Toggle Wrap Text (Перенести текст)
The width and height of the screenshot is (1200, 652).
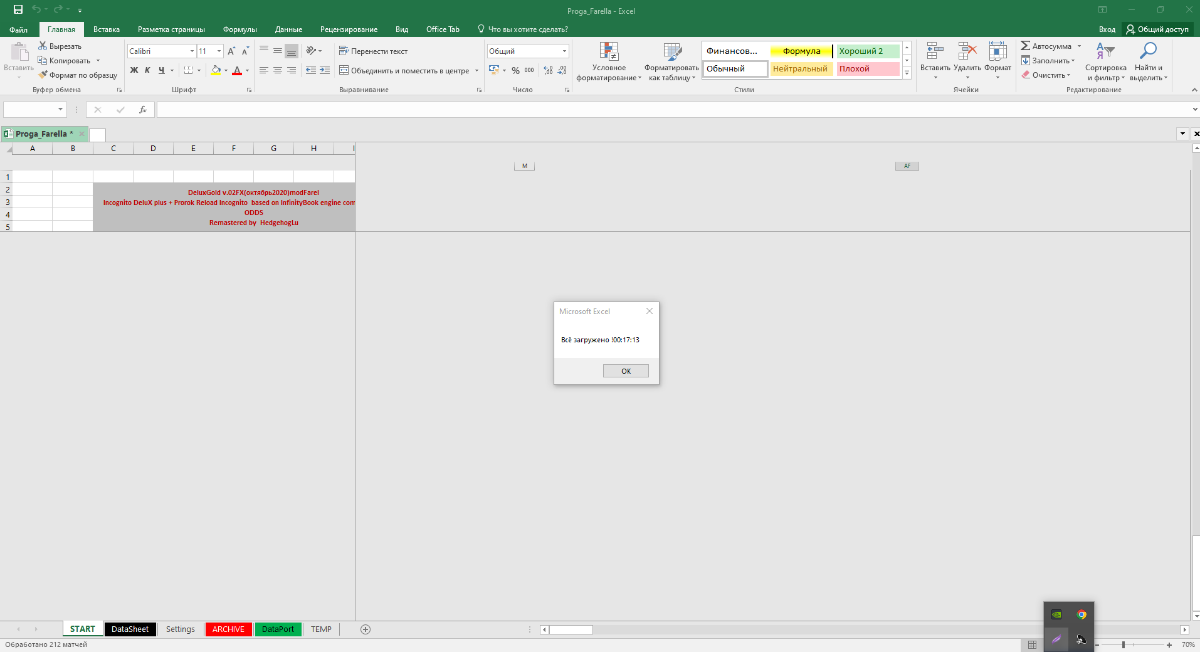(373, 50)
